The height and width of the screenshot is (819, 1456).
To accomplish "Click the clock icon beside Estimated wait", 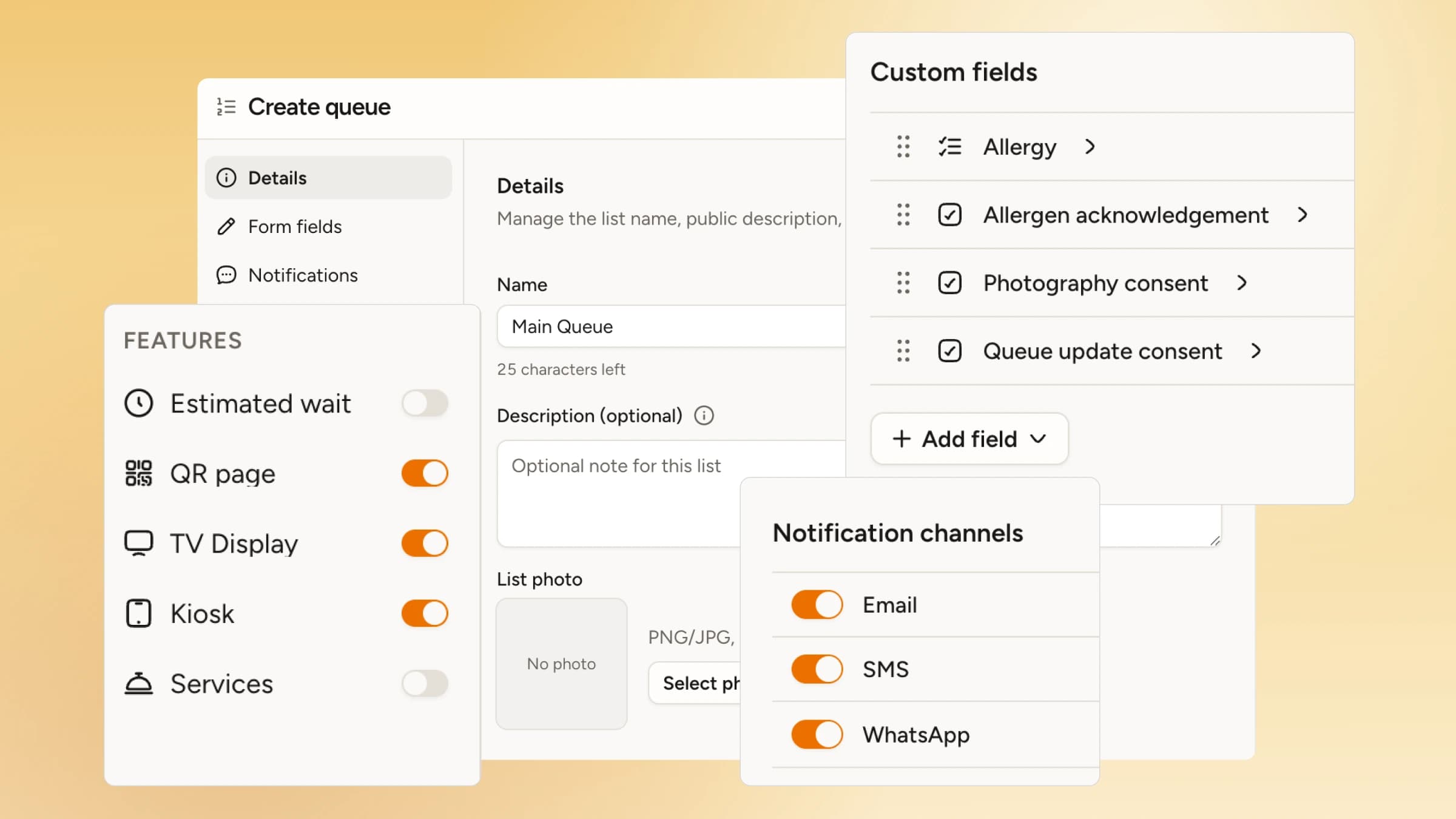I will pyautogui.click(x=138, y=403).
